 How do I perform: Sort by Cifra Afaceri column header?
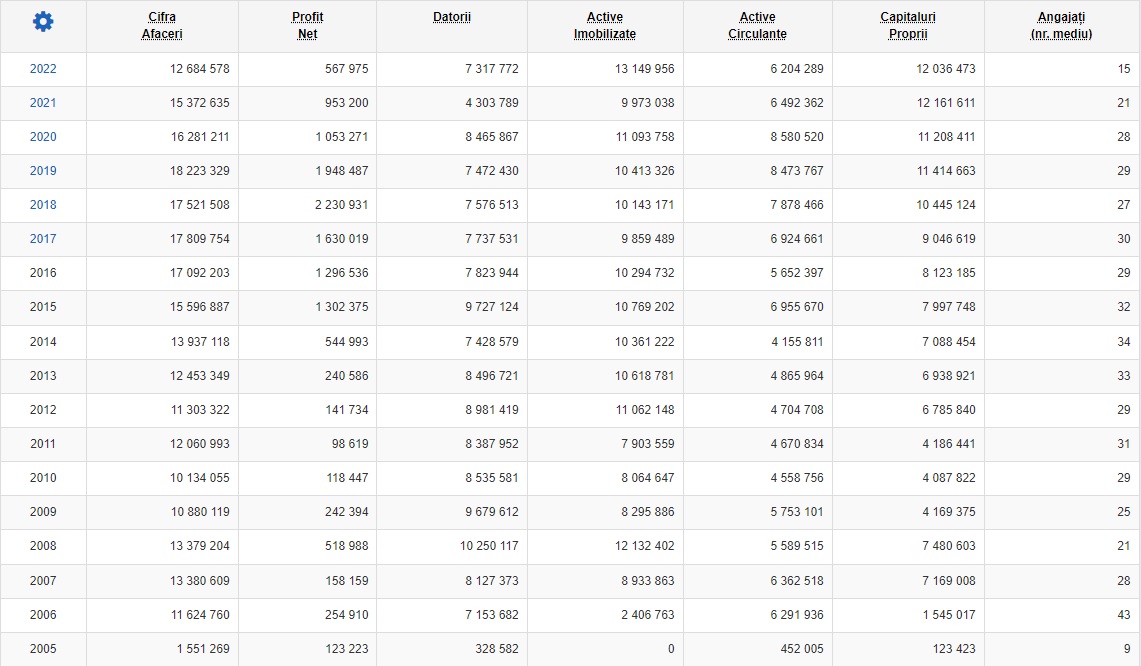(x=162, y=25)
